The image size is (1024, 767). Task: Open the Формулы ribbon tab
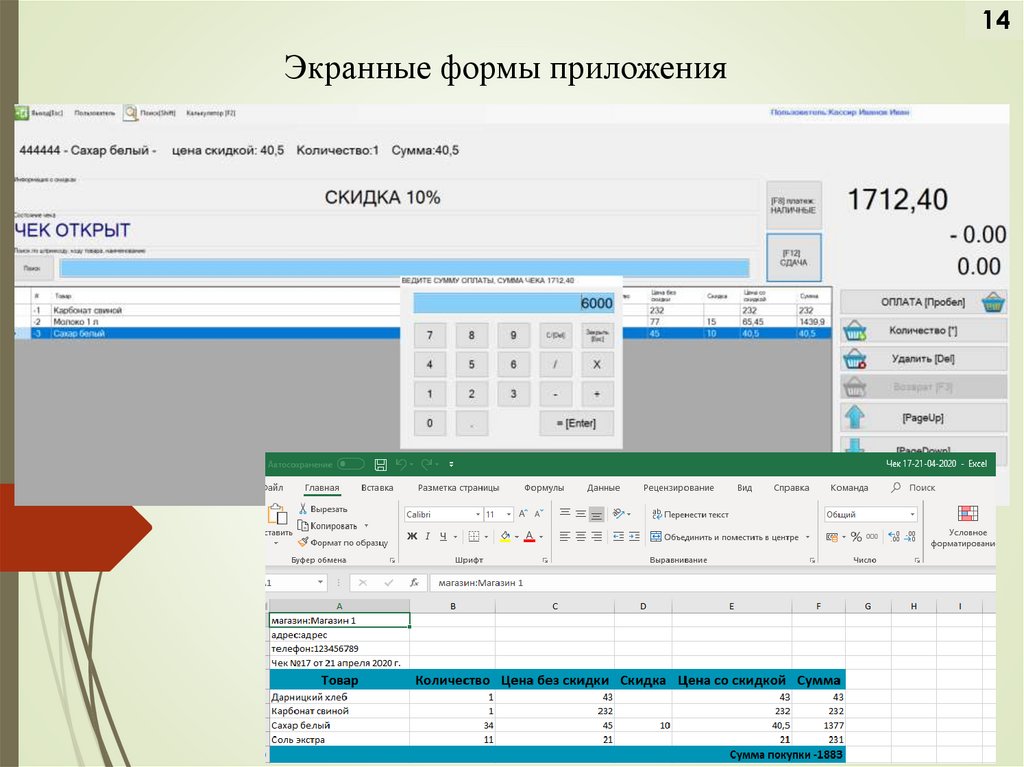pyautogui.click(x=543, y=487)
